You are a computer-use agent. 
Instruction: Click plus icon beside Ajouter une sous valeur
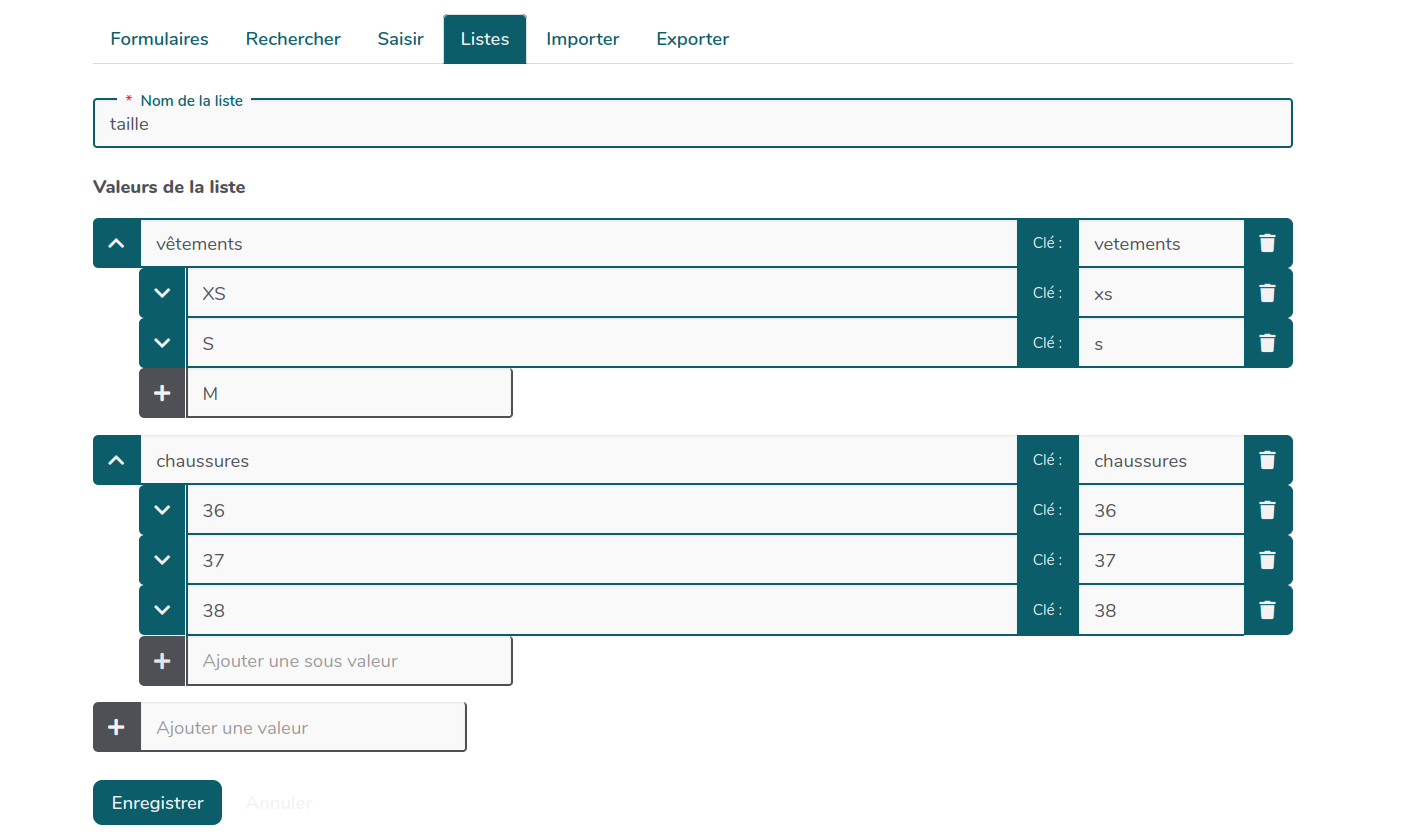point(162,661)
